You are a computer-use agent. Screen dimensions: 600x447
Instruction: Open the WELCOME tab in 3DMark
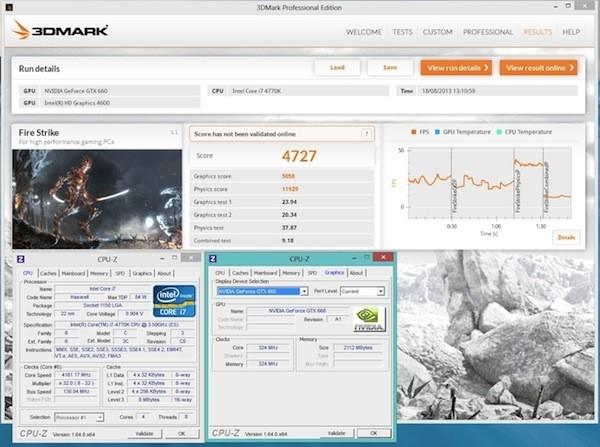coord(364,32)
